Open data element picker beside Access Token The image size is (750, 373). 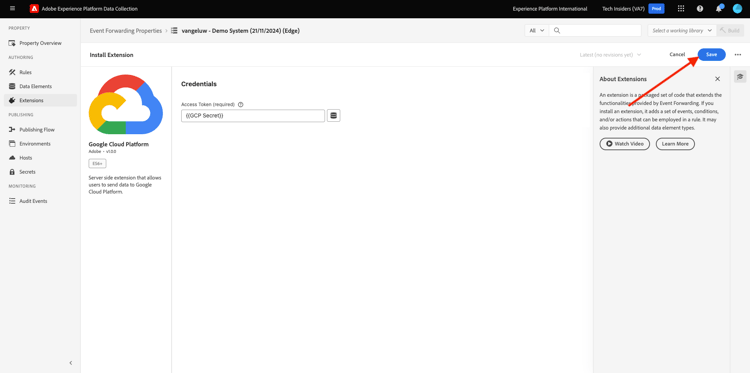(333, 116)
